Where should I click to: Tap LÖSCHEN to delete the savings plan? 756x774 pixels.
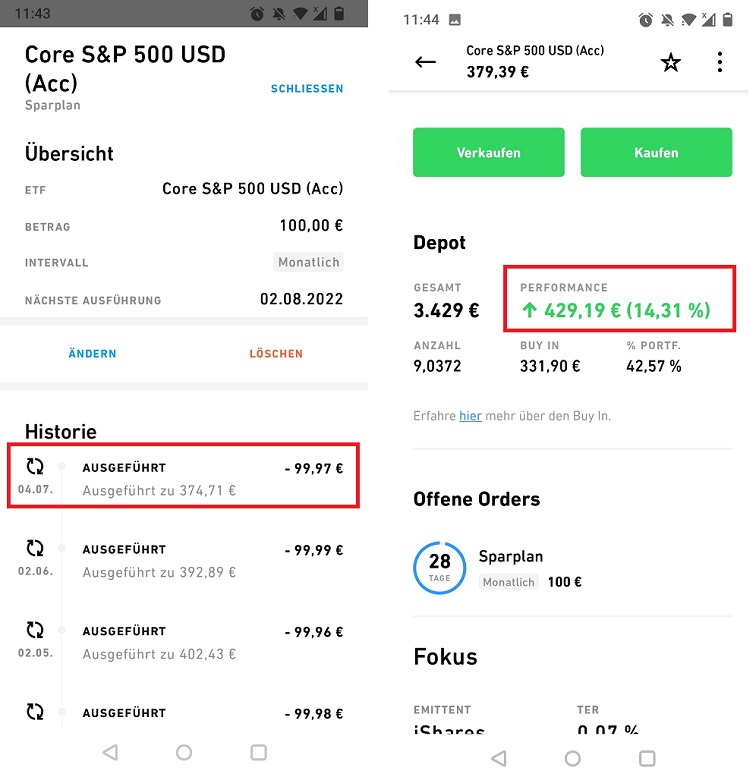(x=276, y=353)
